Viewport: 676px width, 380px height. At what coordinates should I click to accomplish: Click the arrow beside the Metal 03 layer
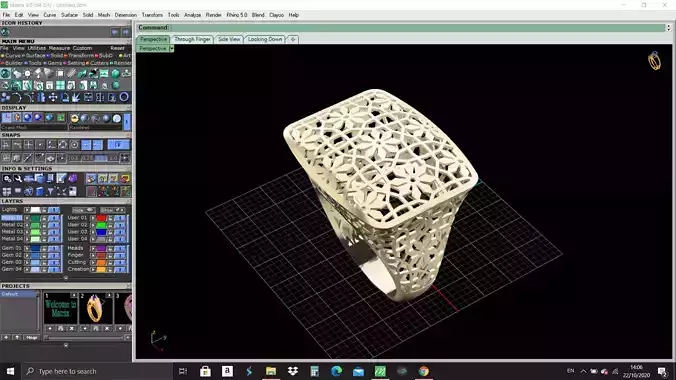pos(27,232)
